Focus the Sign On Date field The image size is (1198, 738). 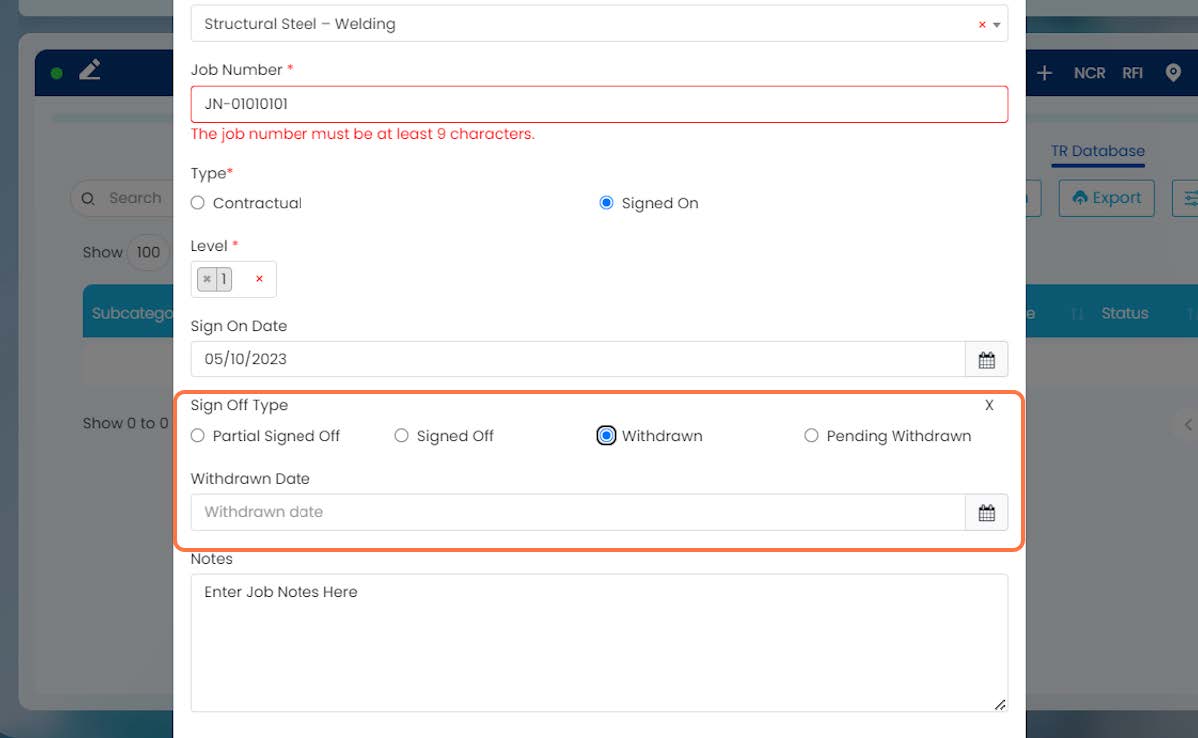[x=578, y=359]
